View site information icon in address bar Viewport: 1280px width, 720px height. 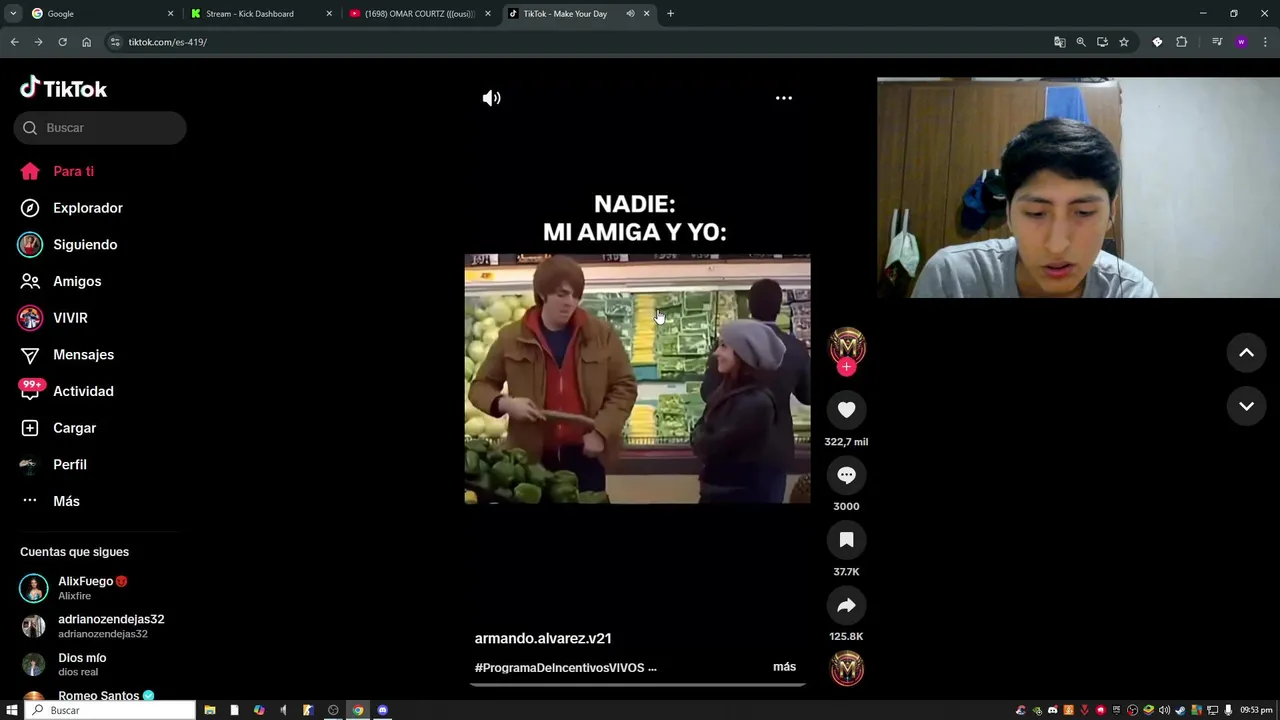(x=115, y=42)
